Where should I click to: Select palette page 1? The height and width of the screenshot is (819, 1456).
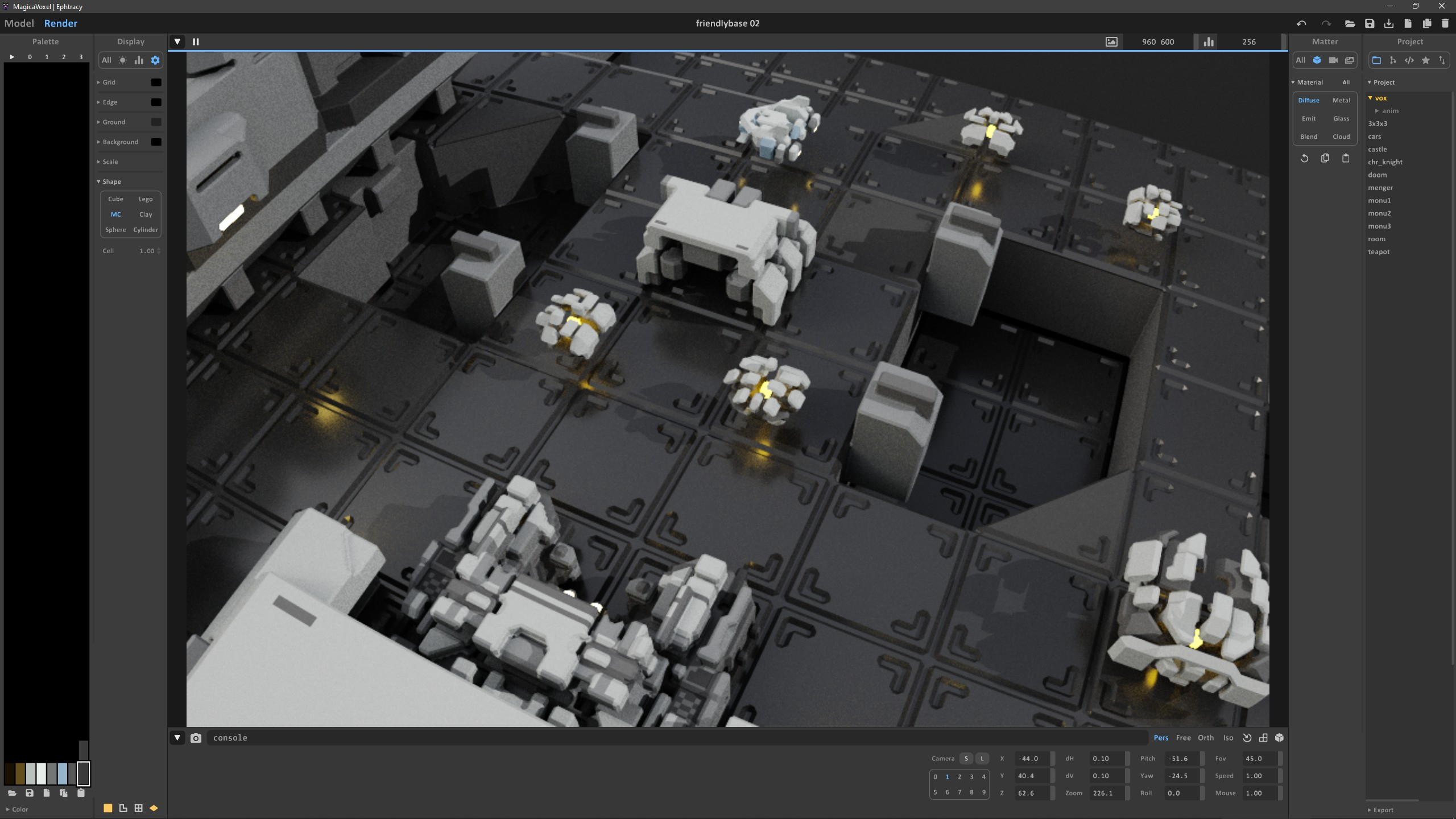47,57
